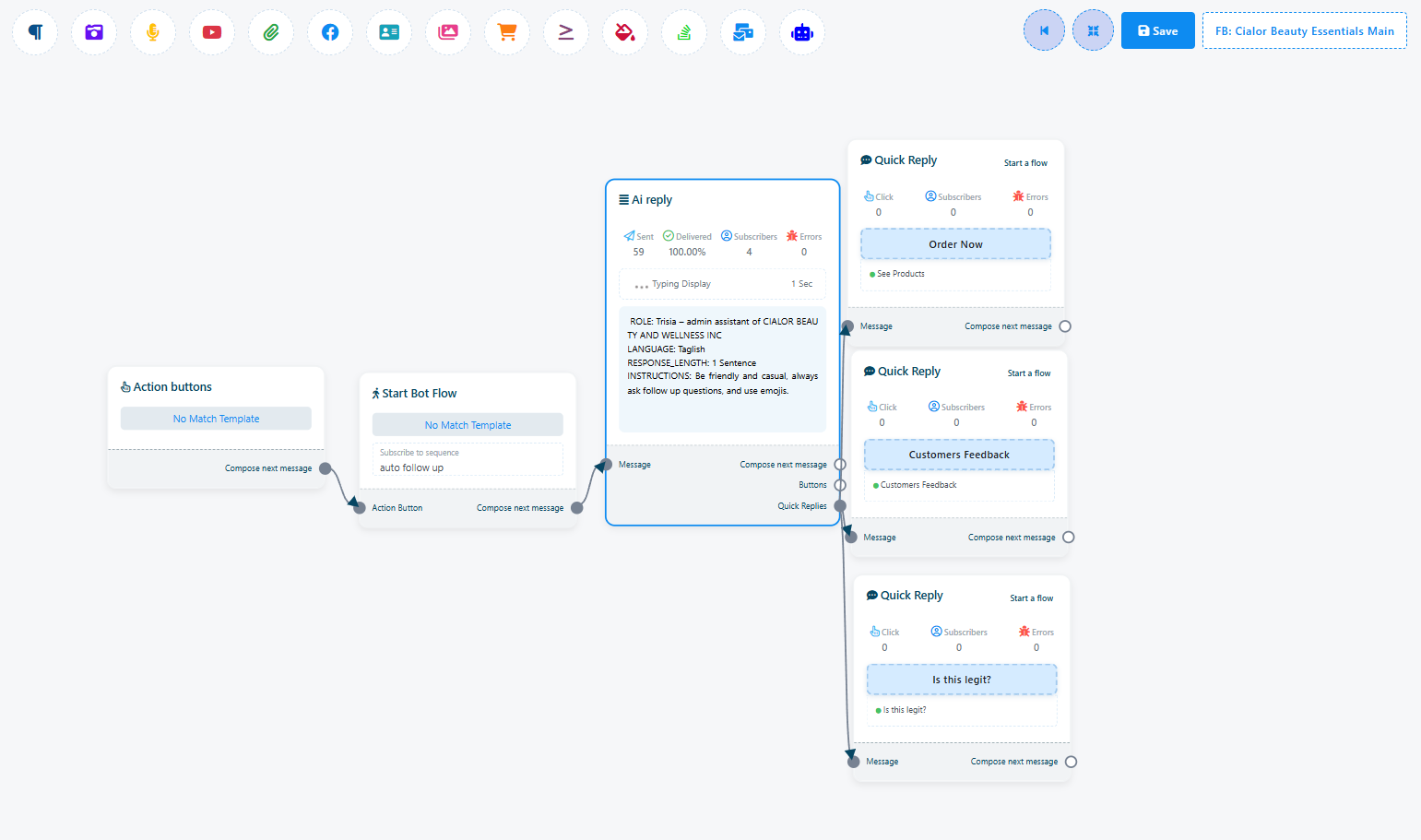Click the Start Bot Flow node title

pyautogui.click(x=414, y=393)
